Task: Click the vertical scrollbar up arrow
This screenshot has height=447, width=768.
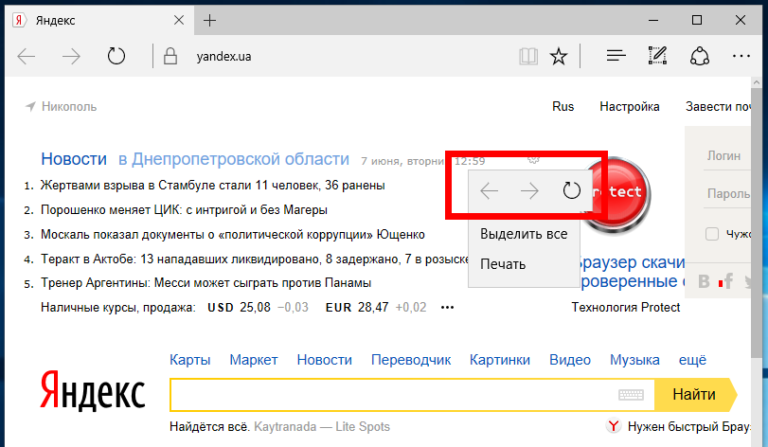Action: [756, 83]
